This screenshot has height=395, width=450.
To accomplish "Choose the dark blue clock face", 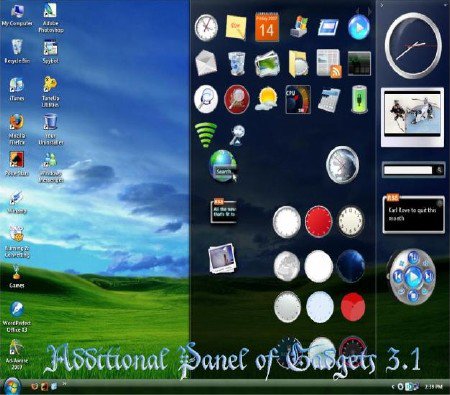I will point(351,266).
